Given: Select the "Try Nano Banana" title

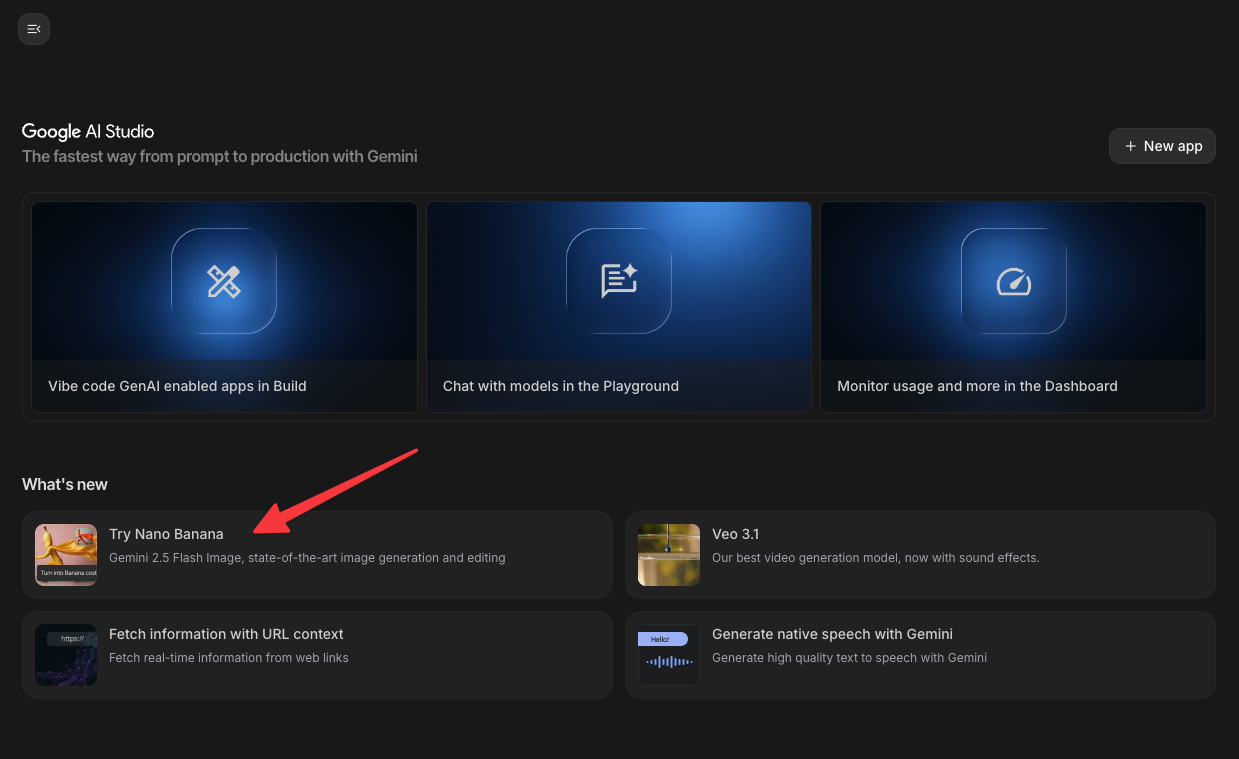Looking at the screenshot, I should click(x=166, y=534).
